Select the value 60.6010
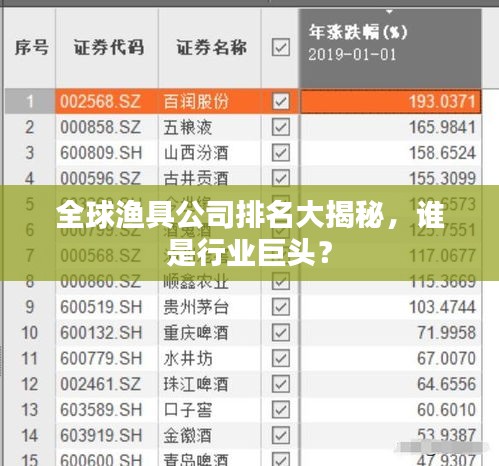Image resolution: width=499 pixels, height=466 pixels. click(446, 410)
